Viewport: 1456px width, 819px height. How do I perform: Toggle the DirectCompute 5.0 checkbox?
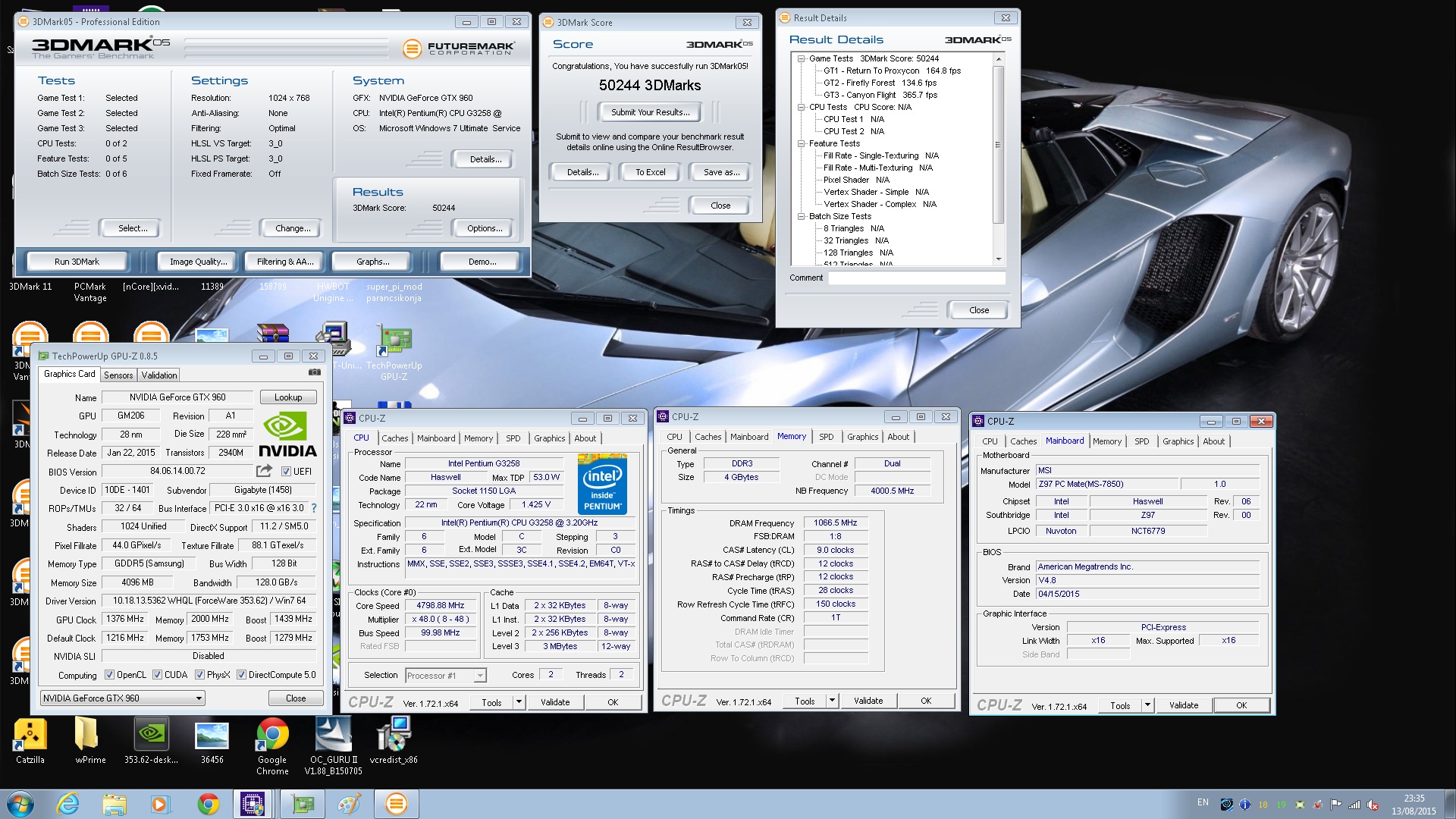click(241, 675)
